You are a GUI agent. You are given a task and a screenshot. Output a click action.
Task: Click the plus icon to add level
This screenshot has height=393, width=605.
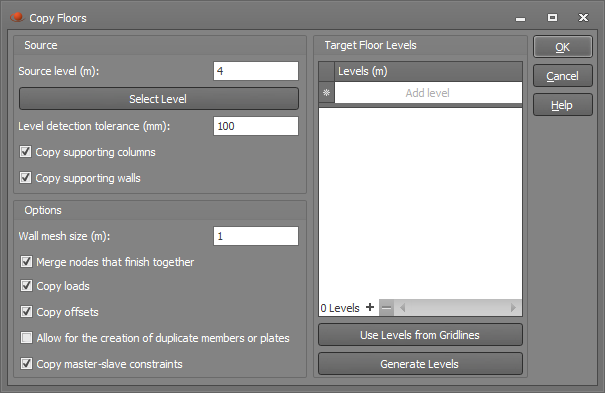[x=370, y=307]
